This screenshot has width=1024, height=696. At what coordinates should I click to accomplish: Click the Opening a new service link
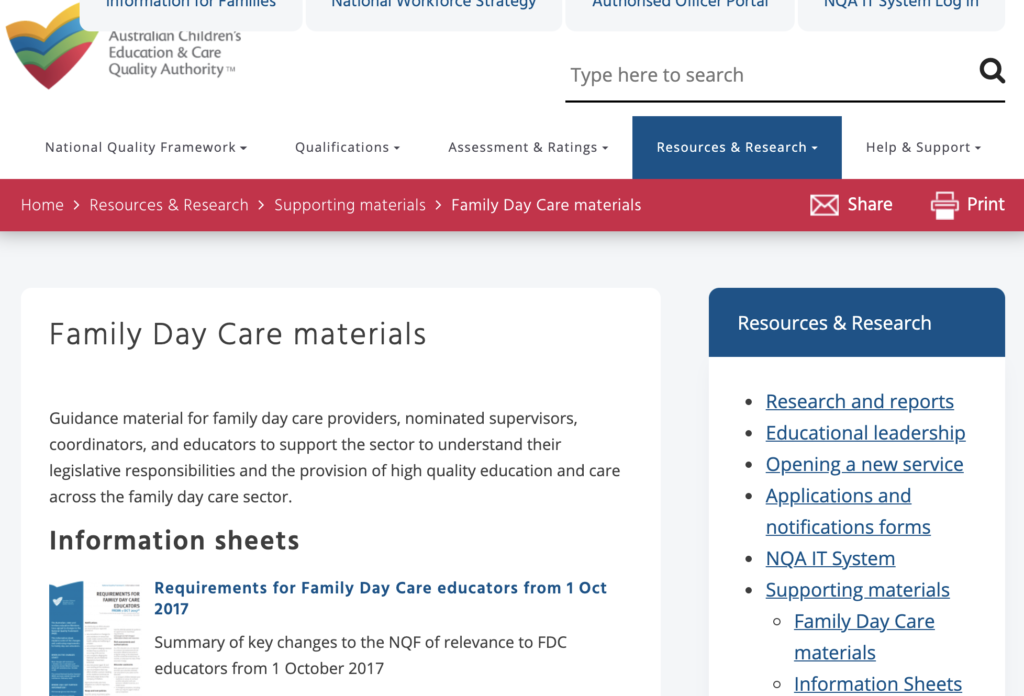(864, 464)
